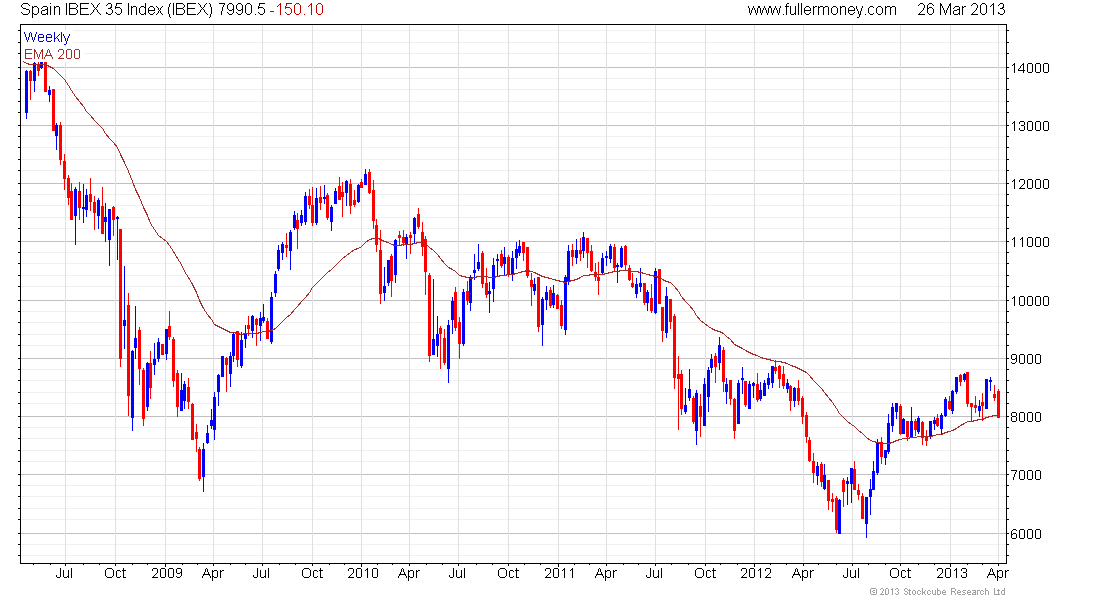Image resolution: width=1100 pixels, height=600 pixels.
Task: Click the 10000 price axis label
Action: point(1030,301)
